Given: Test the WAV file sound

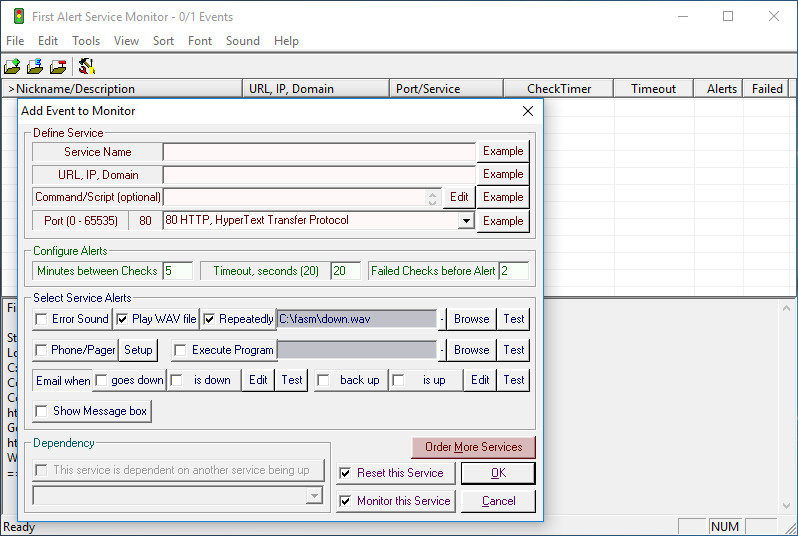Looking at the screenshot, I should click(514, 319).
